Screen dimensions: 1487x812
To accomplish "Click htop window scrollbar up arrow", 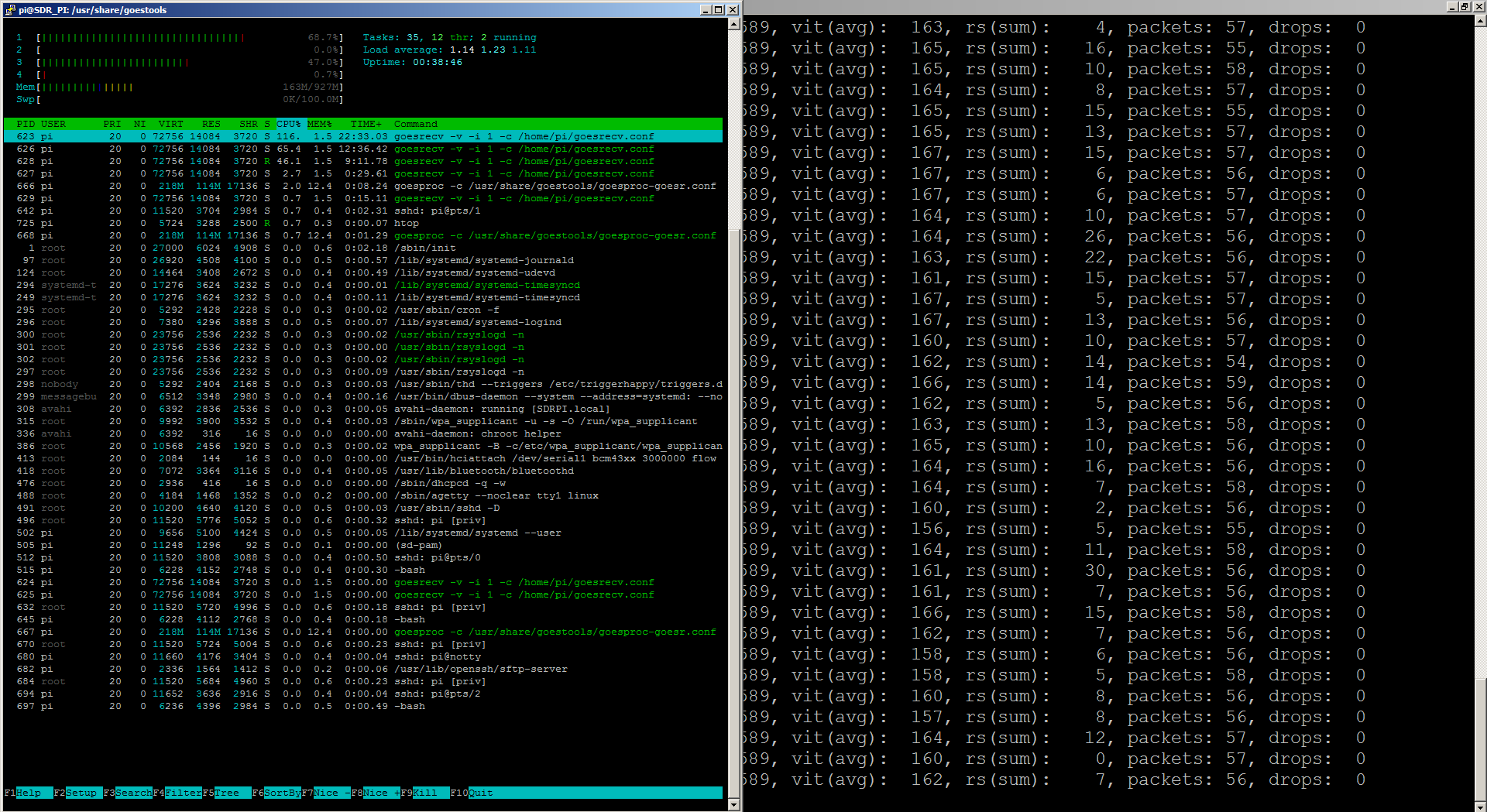I will pos(734,24).
